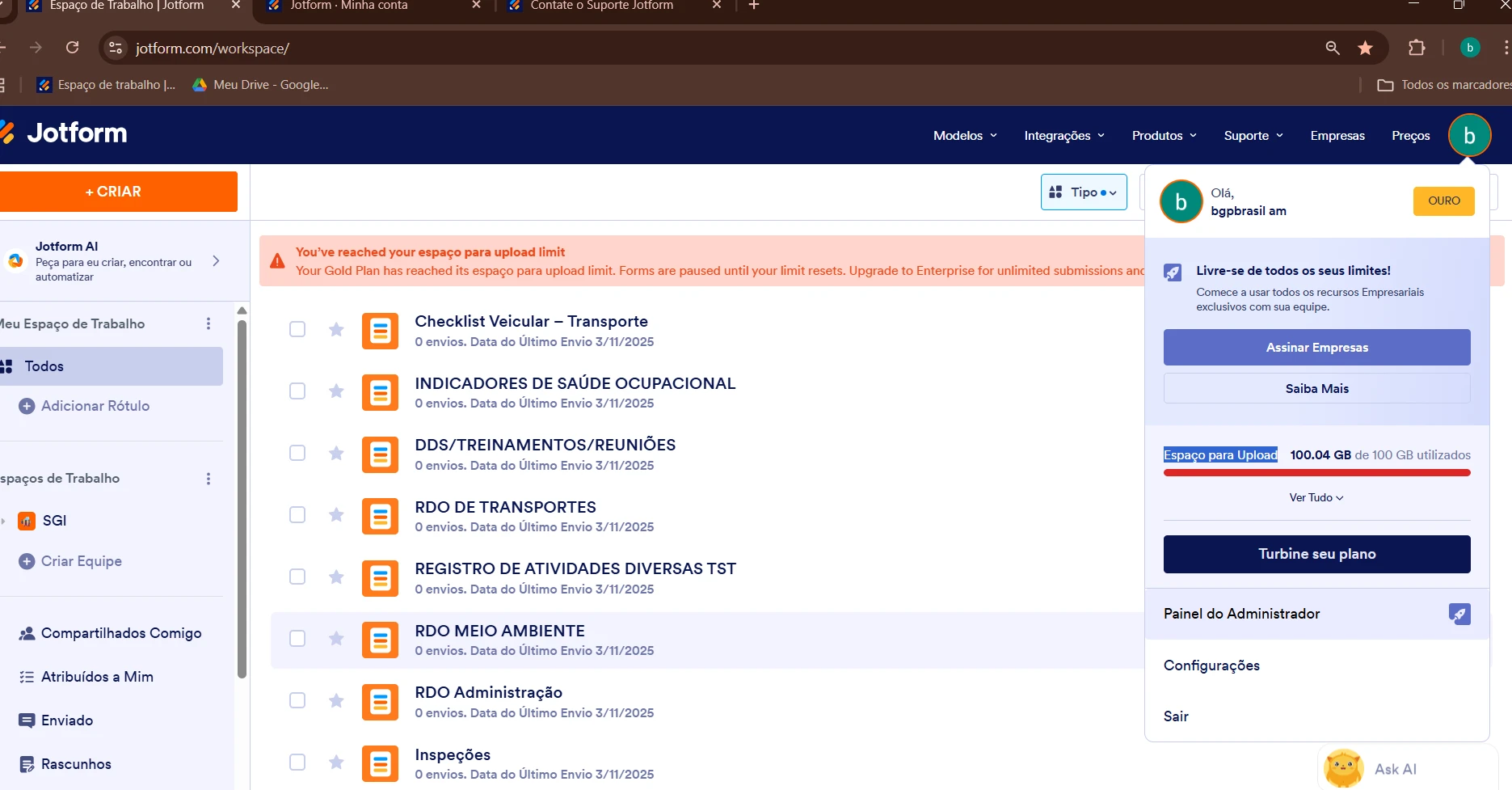1512x790 pixels.
Task: Select the SGI workspace icon
Action: tap(27, 521)
